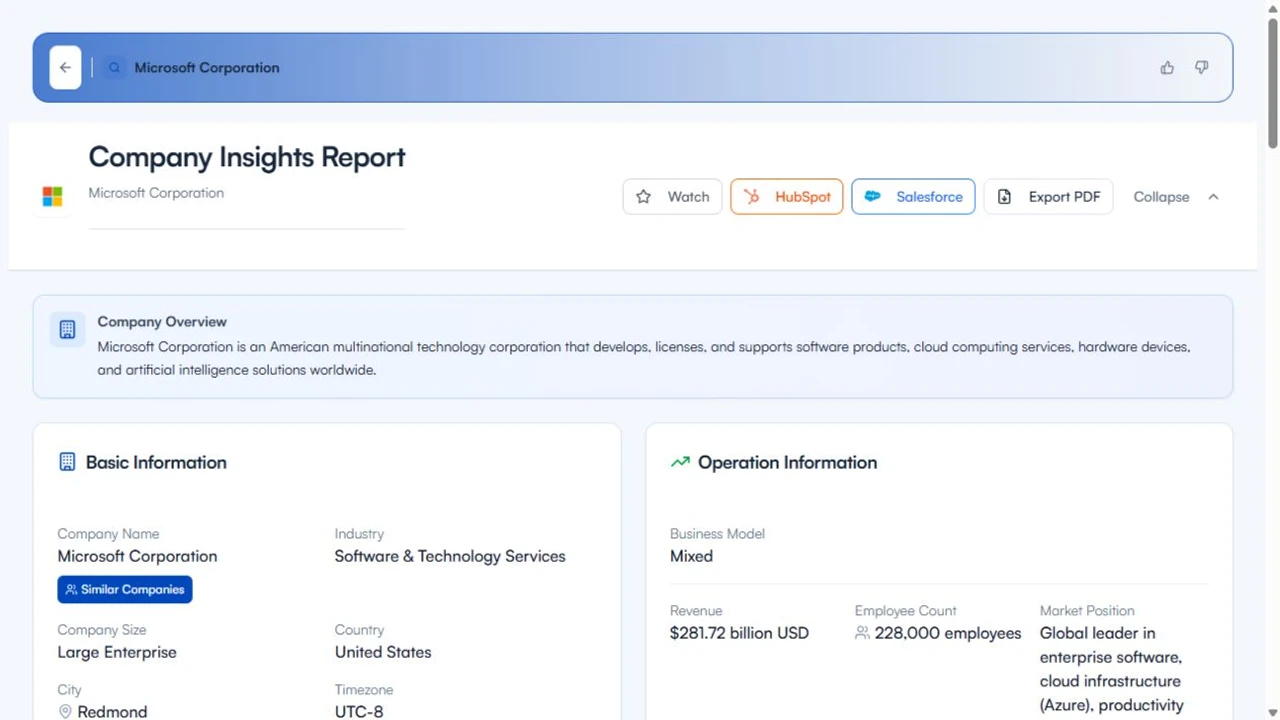Click the Basic Information building icon

[67, 462]
